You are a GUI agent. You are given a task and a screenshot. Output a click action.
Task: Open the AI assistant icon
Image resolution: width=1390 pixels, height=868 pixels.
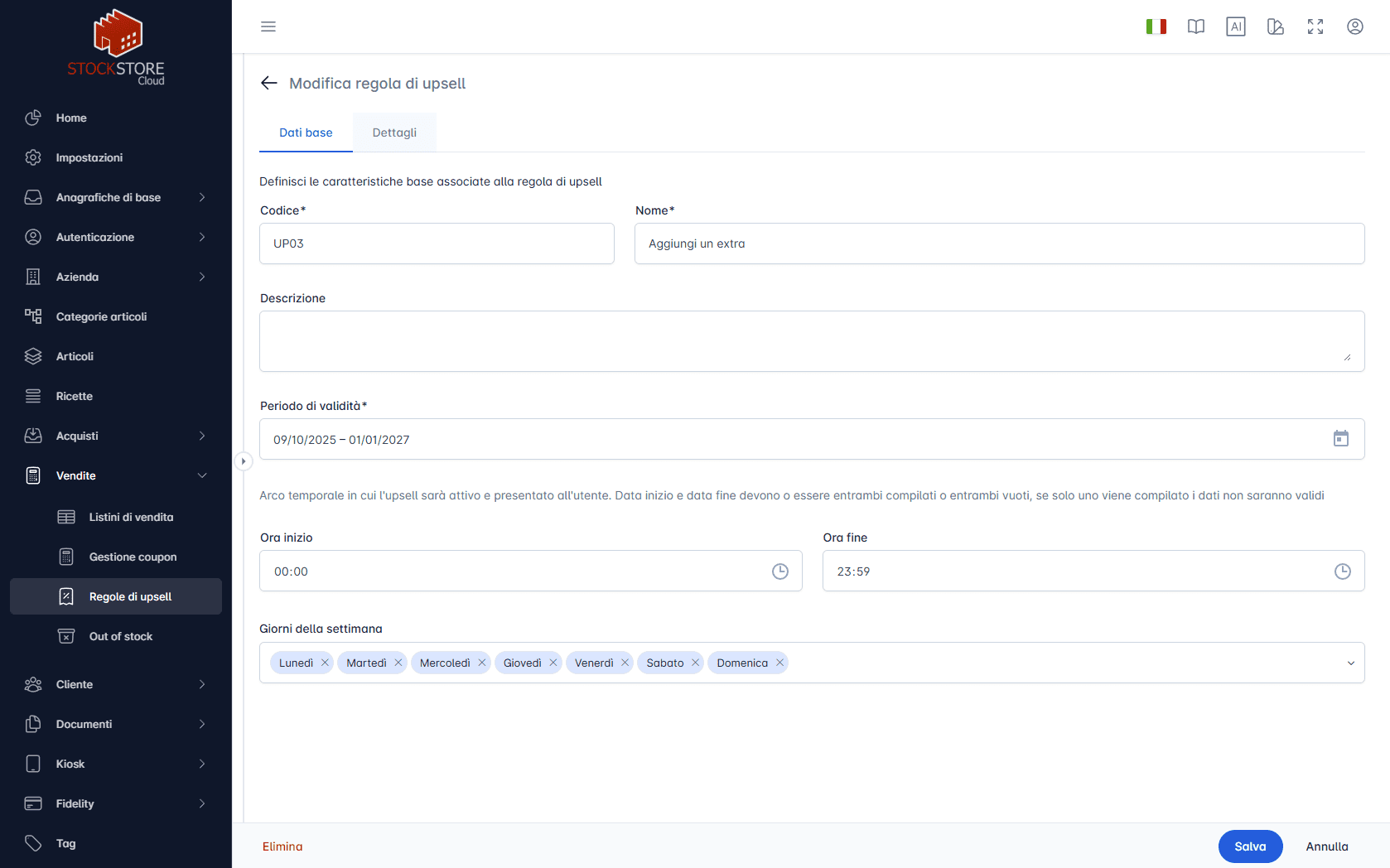(x=1235, y=27)
